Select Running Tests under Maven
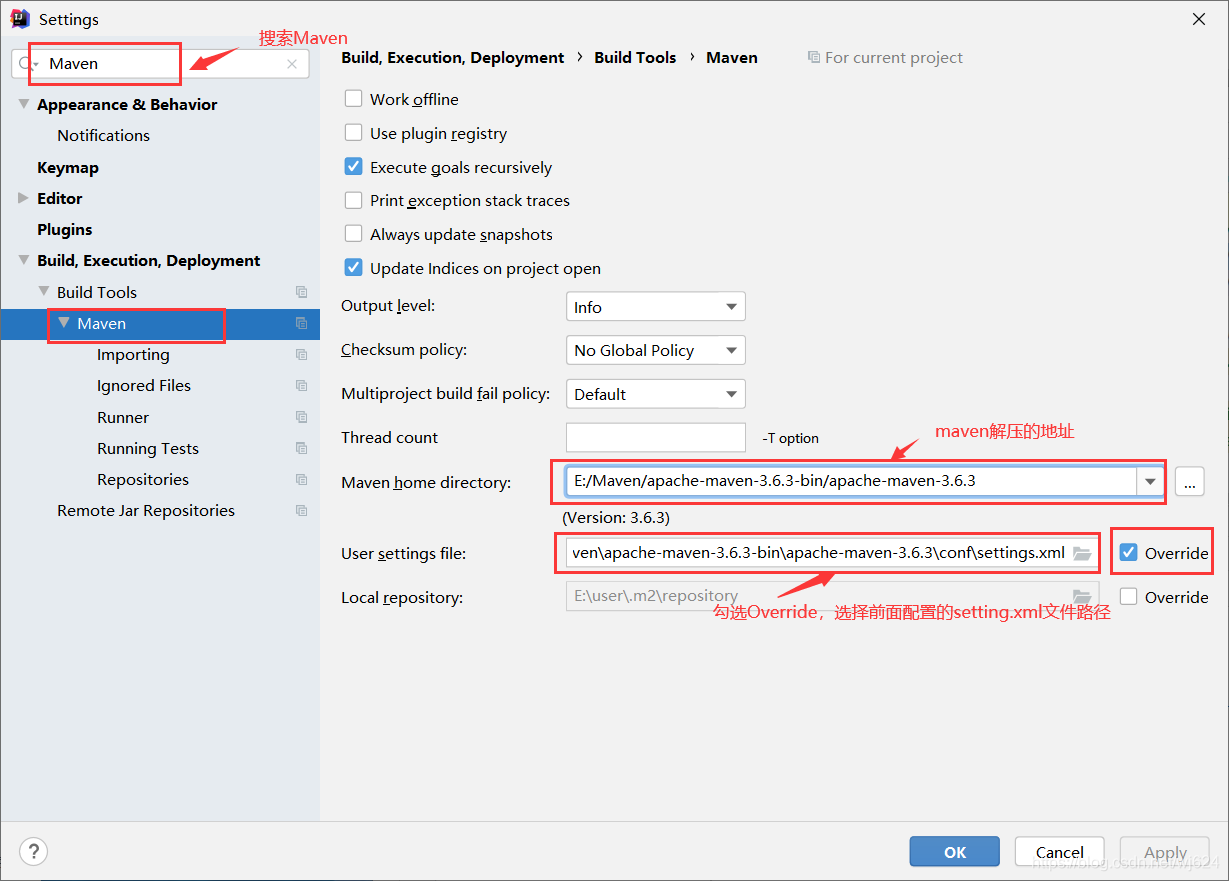Viewport: 1229px width, 881px height. (148, 448)
